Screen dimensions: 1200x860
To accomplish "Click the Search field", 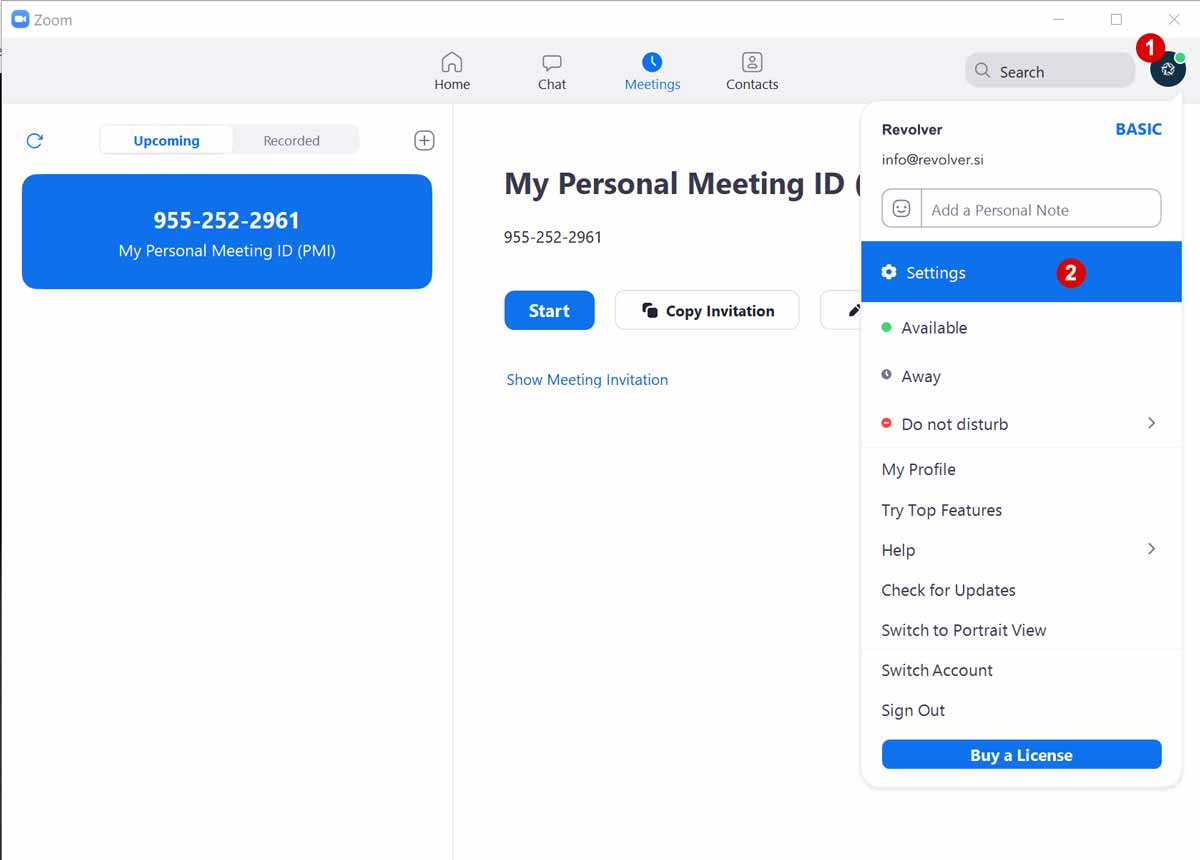I will pos(1050,71).
